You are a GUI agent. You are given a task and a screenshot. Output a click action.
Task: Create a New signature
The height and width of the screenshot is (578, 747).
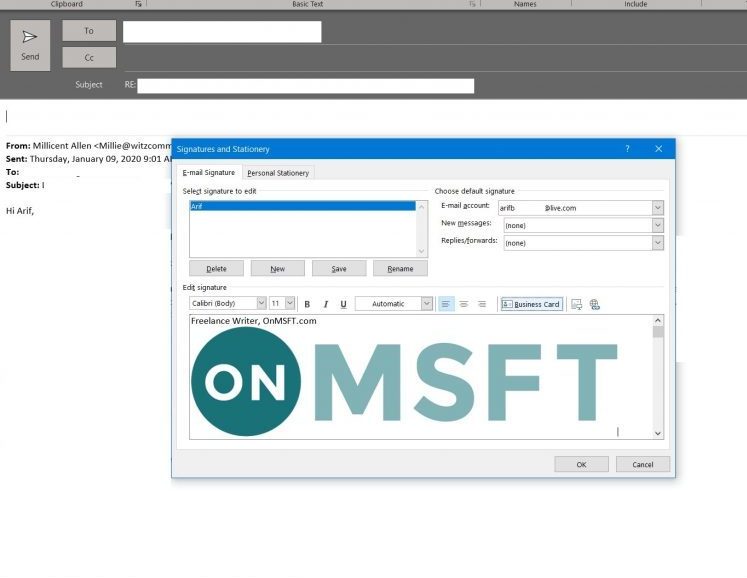coord(277,268)
